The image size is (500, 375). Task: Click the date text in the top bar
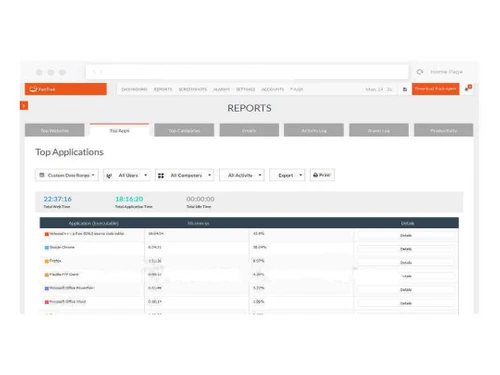(379, 89)
